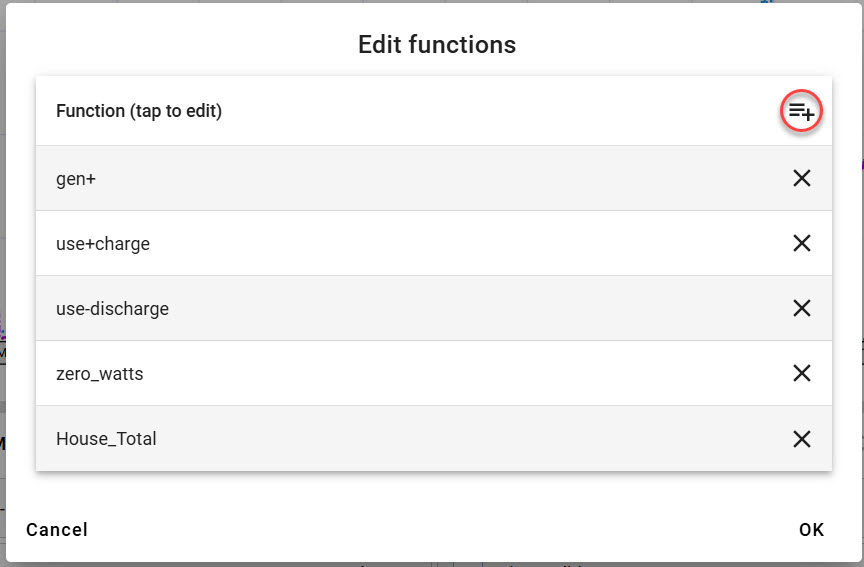Confirm changes with the OK button
The image size is (864, 567).
coord(812,530)
